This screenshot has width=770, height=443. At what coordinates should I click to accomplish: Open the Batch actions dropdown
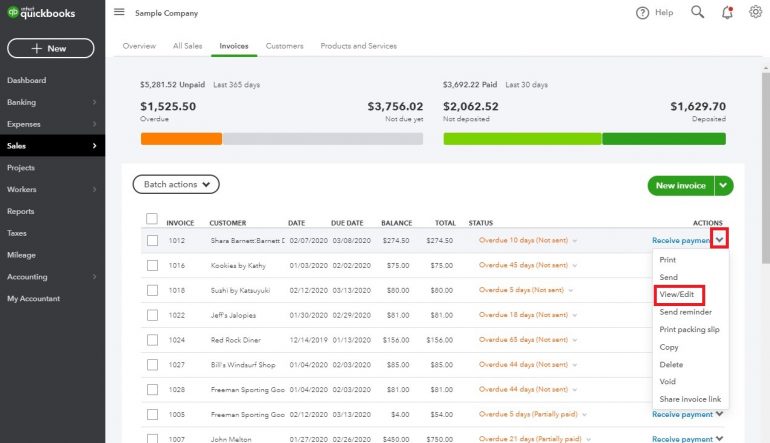(x=176, y=184)
